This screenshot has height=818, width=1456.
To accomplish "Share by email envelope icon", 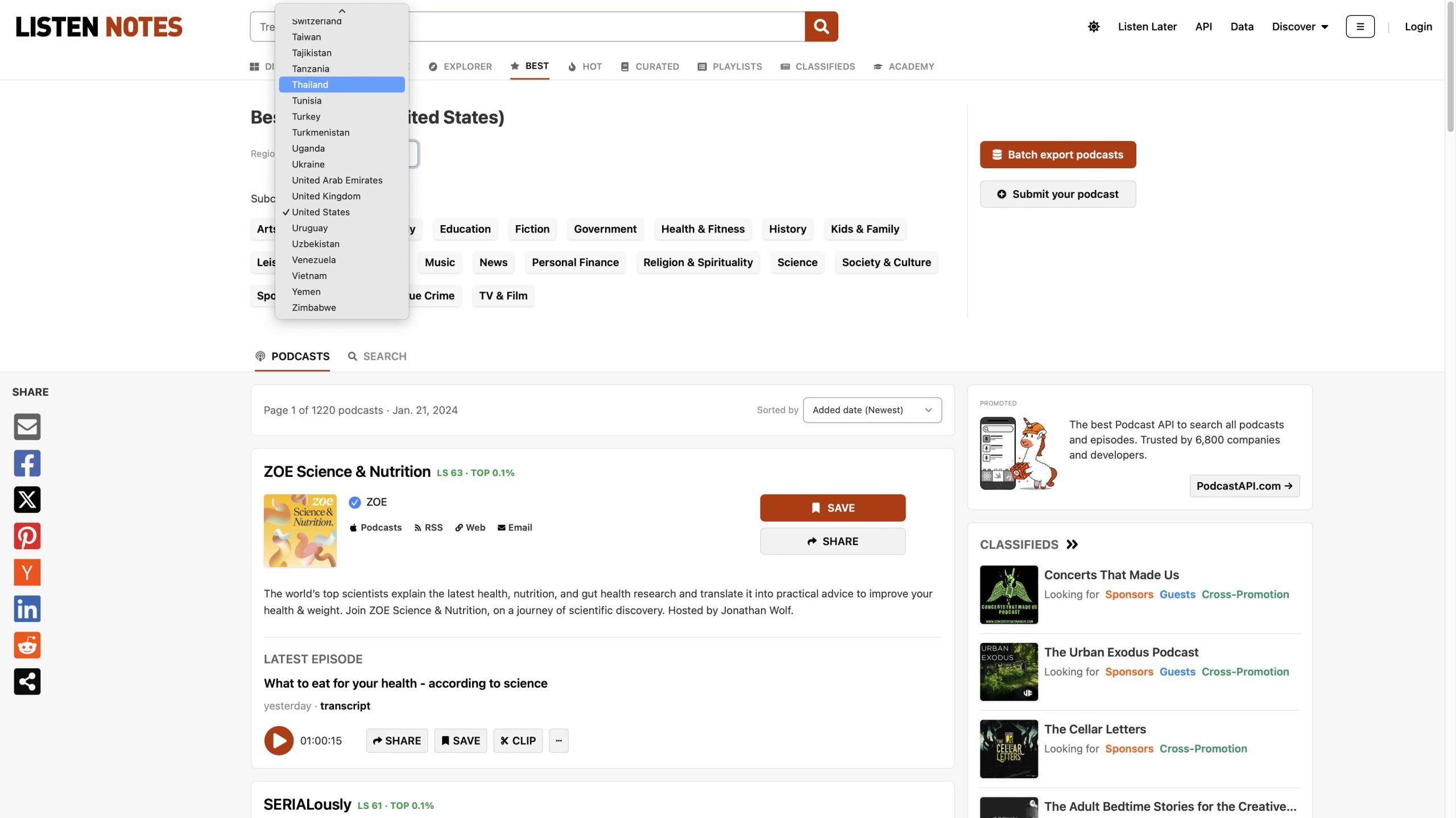I will click(x=27, y=427).
